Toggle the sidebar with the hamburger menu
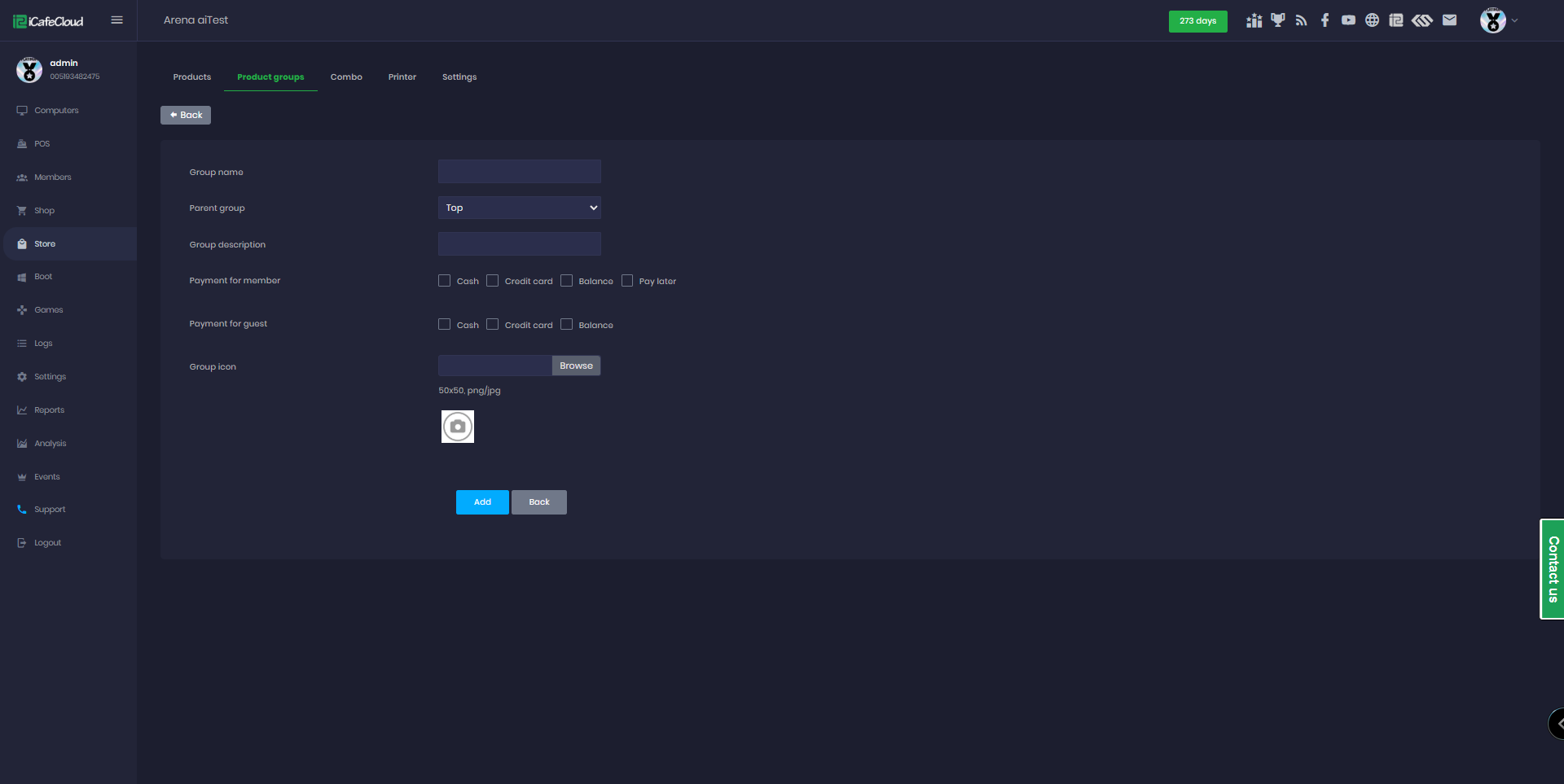The image size is (1564, 784). [116, 20]
